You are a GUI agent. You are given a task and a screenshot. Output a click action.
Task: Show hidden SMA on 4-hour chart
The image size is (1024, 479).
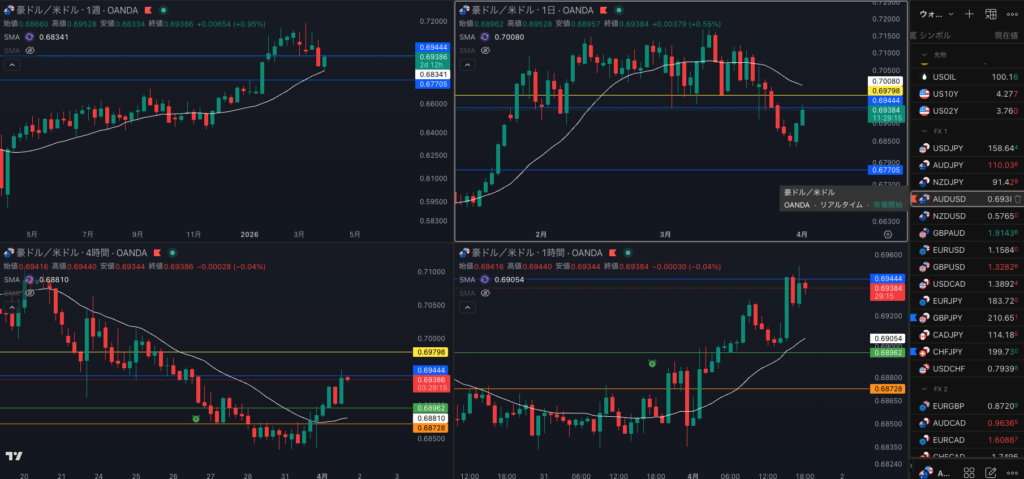pos(29,293)
